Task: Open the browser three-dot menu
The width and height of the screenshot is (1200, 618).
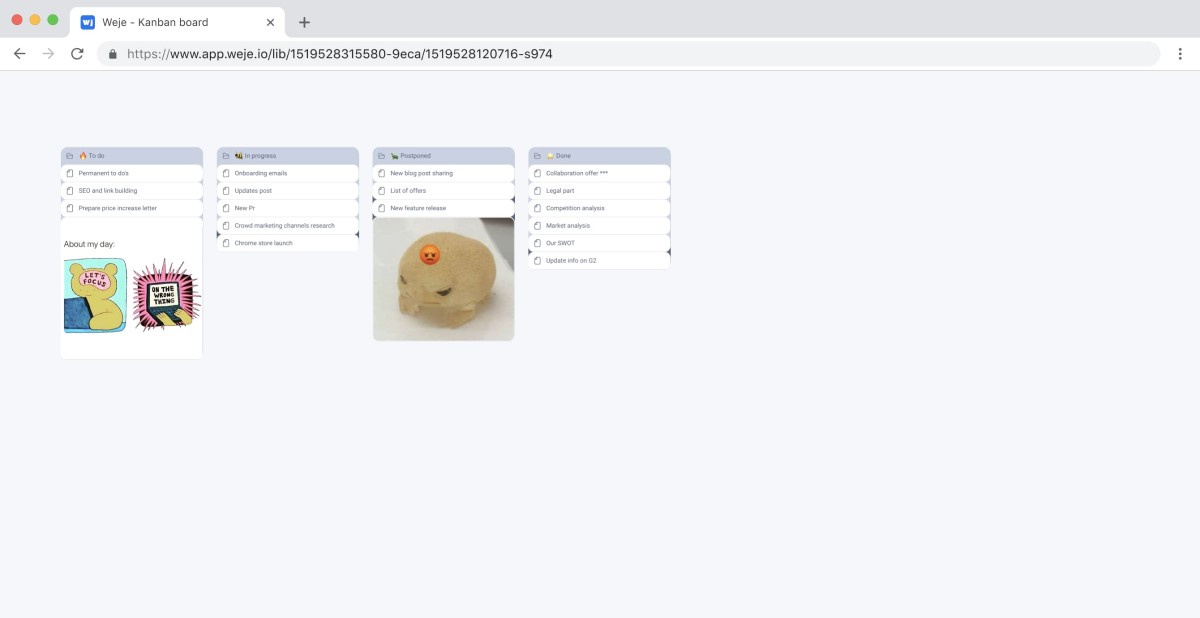Action: click(1180, 54)
